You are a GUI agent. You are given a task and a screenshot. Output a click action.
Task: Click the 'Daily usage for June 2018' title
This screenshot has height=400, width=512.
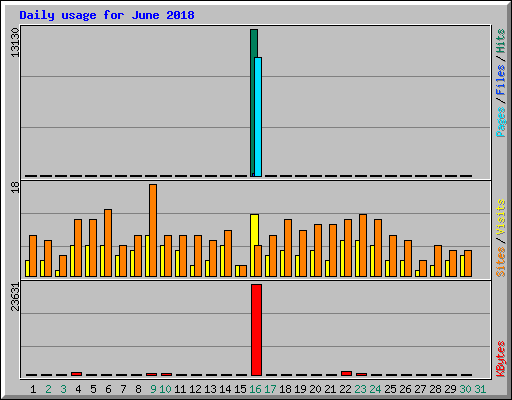click(x=107, y=16)
